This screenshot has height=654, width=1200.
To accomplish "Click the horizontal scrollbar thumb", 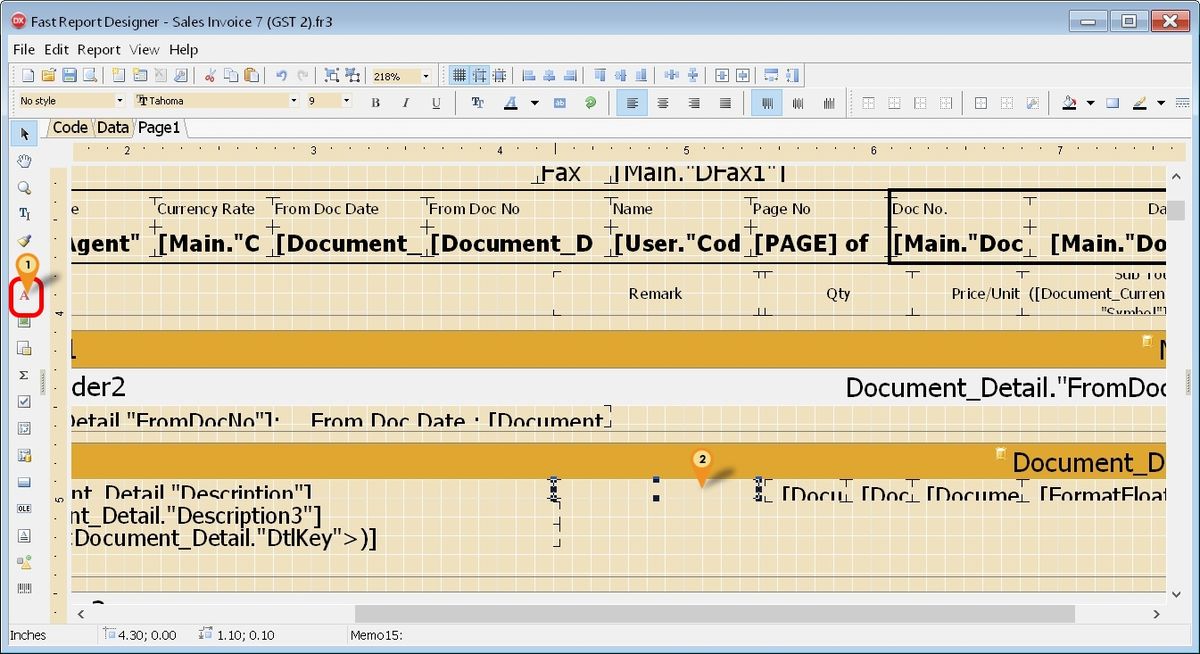I will click(x=714, y=613).
